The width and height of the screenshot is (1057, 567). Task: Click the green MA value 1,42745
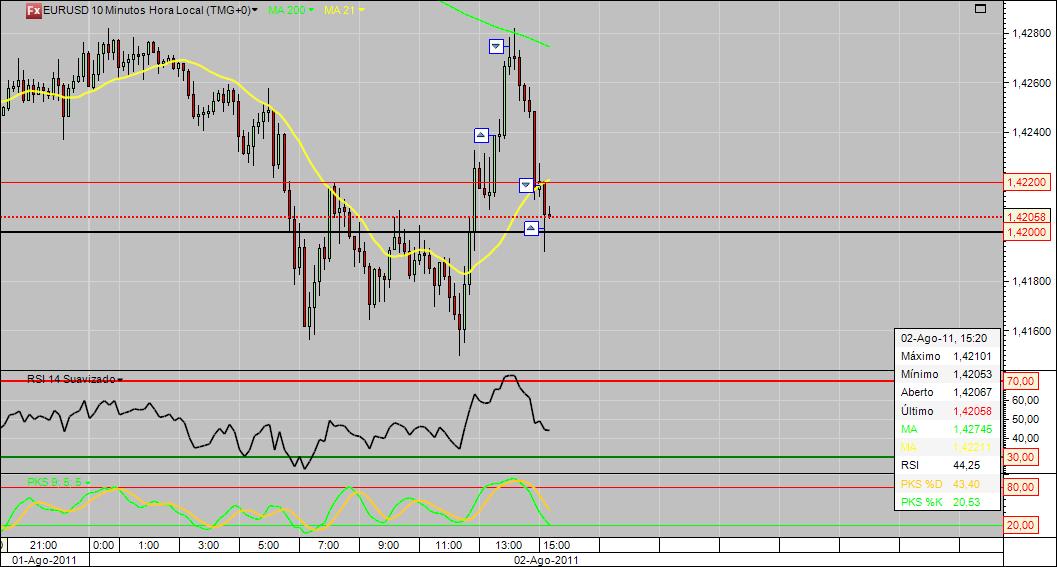pyautogui.click(x=972, y=429)
